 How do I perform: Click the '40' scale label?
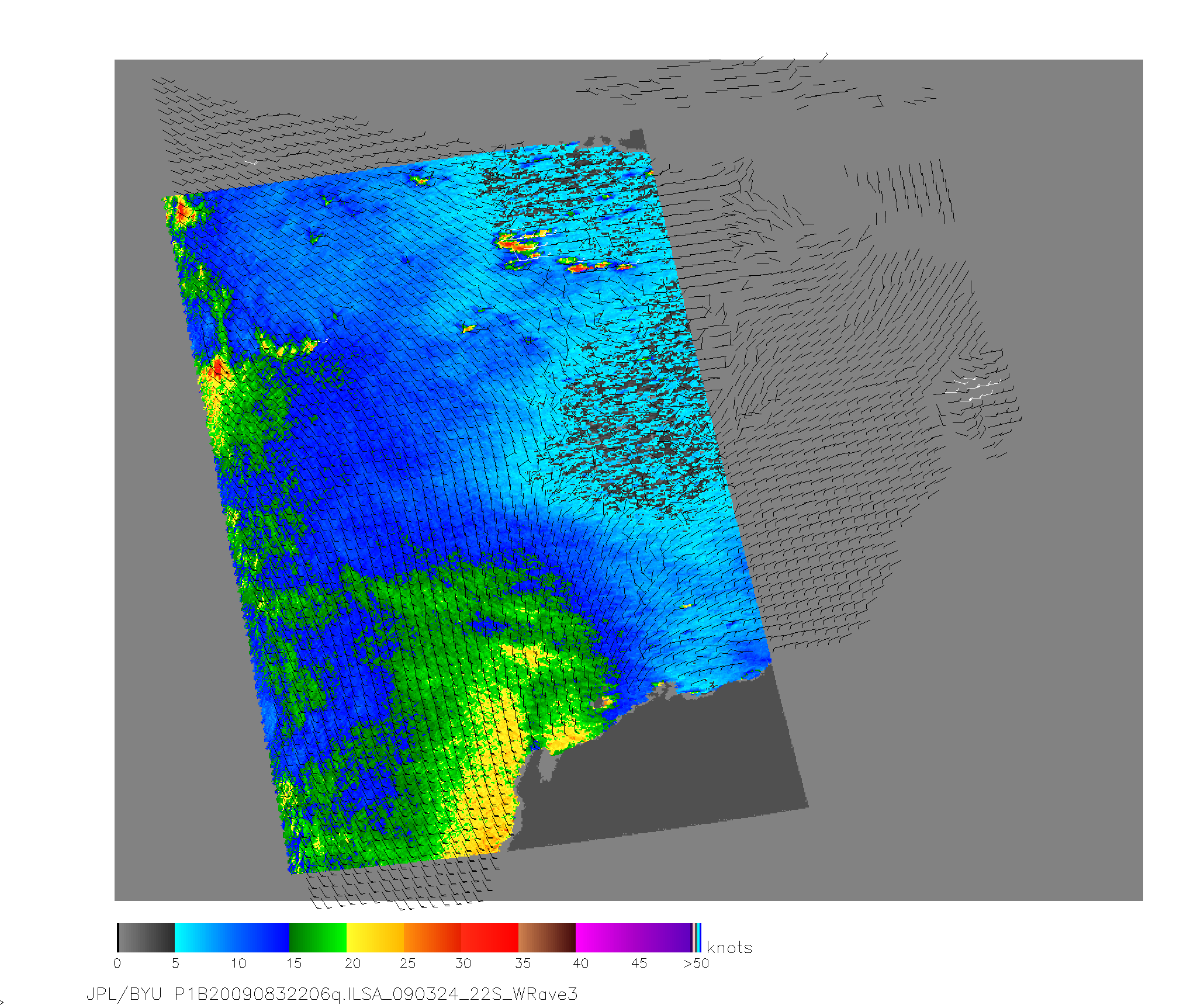click(581, 963)
